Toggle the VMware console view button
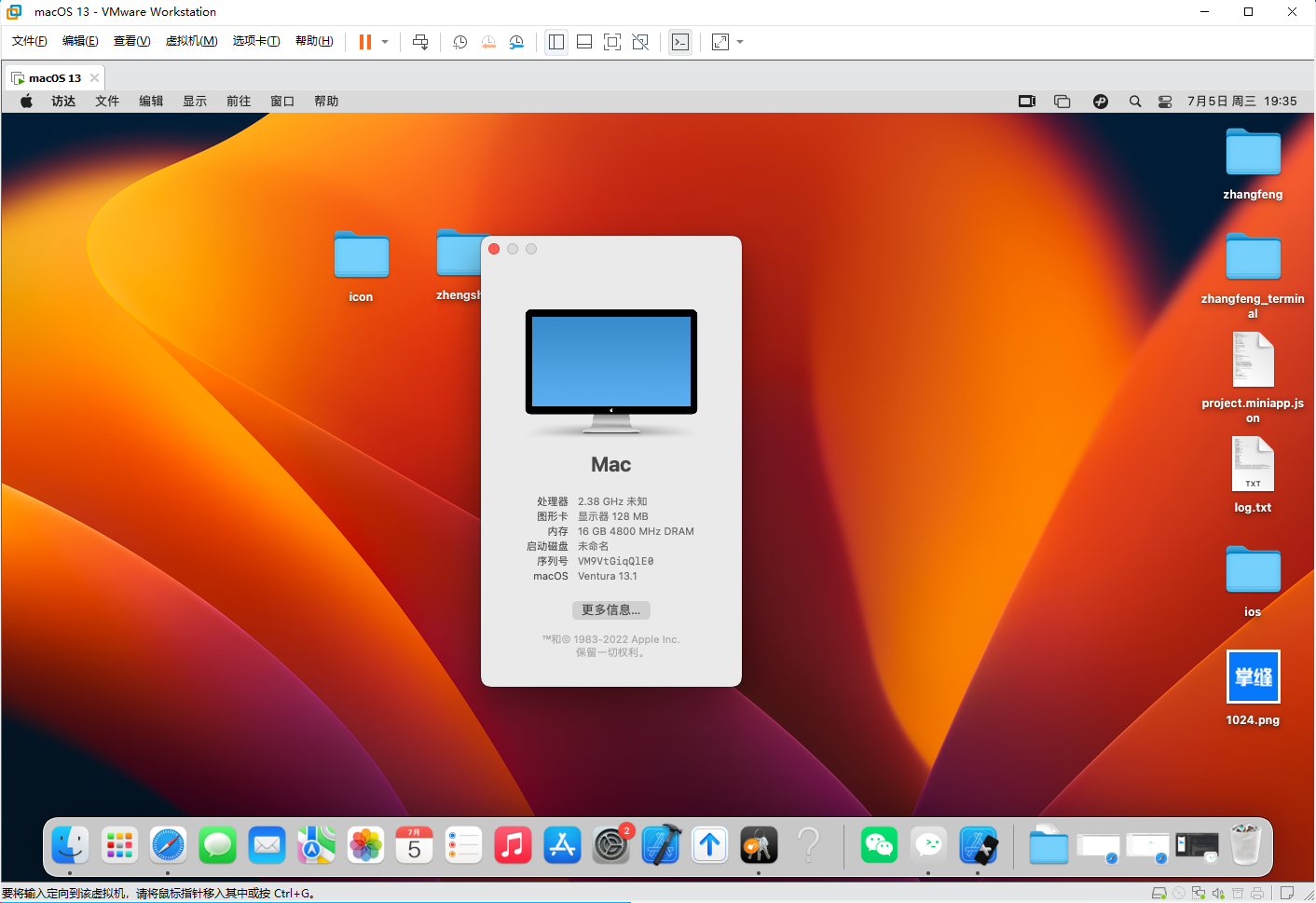The height and width of the screenshot is (903, 1316). [680, 42]
